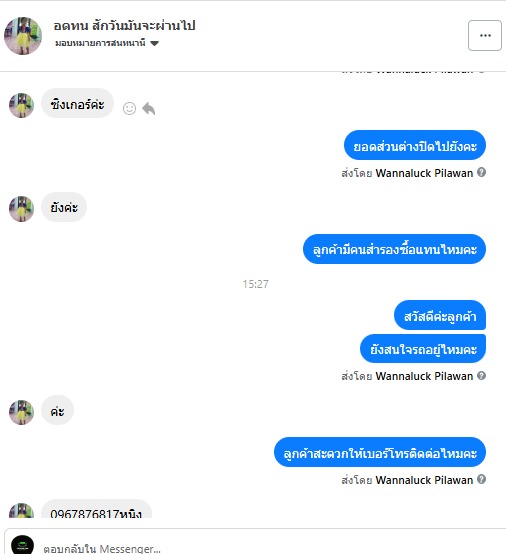Click the avatar beside the ค่ะ reply
This screenshot has width=506, height=554.
22,412
